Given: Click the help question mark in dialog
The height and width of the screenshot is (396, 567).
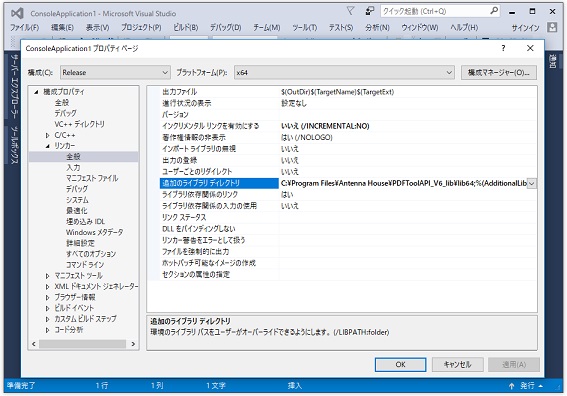Looking at the screenshot, I should pos(503,48).
